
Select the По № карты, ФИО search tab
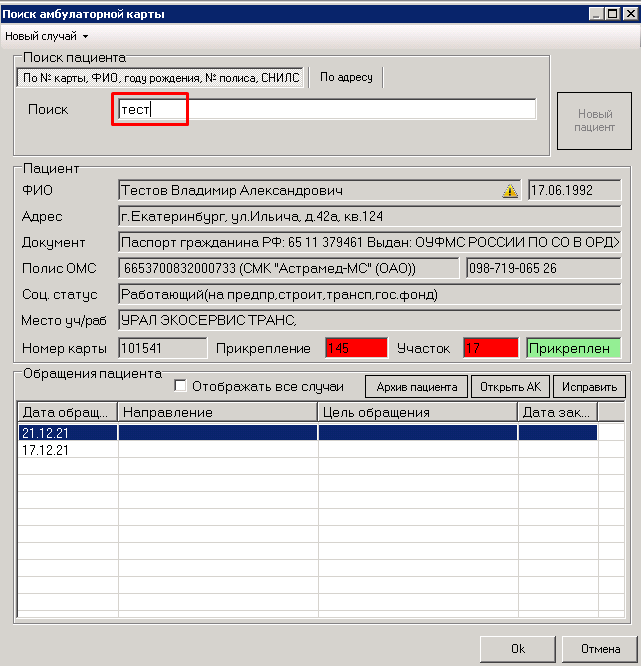[x=161, y=77]
